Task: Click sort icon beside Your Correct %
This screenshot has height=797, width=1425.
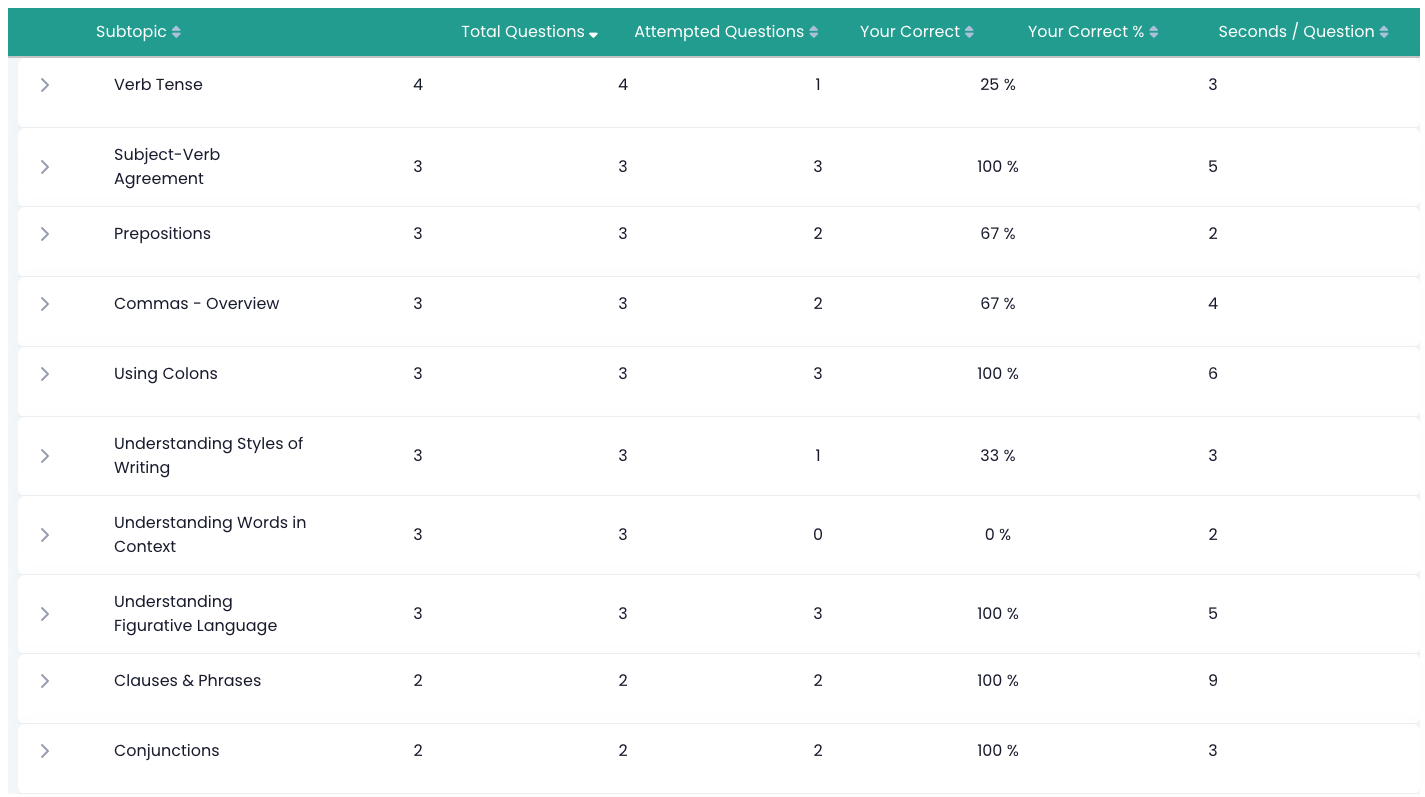Action: (x=1154, y=32)
